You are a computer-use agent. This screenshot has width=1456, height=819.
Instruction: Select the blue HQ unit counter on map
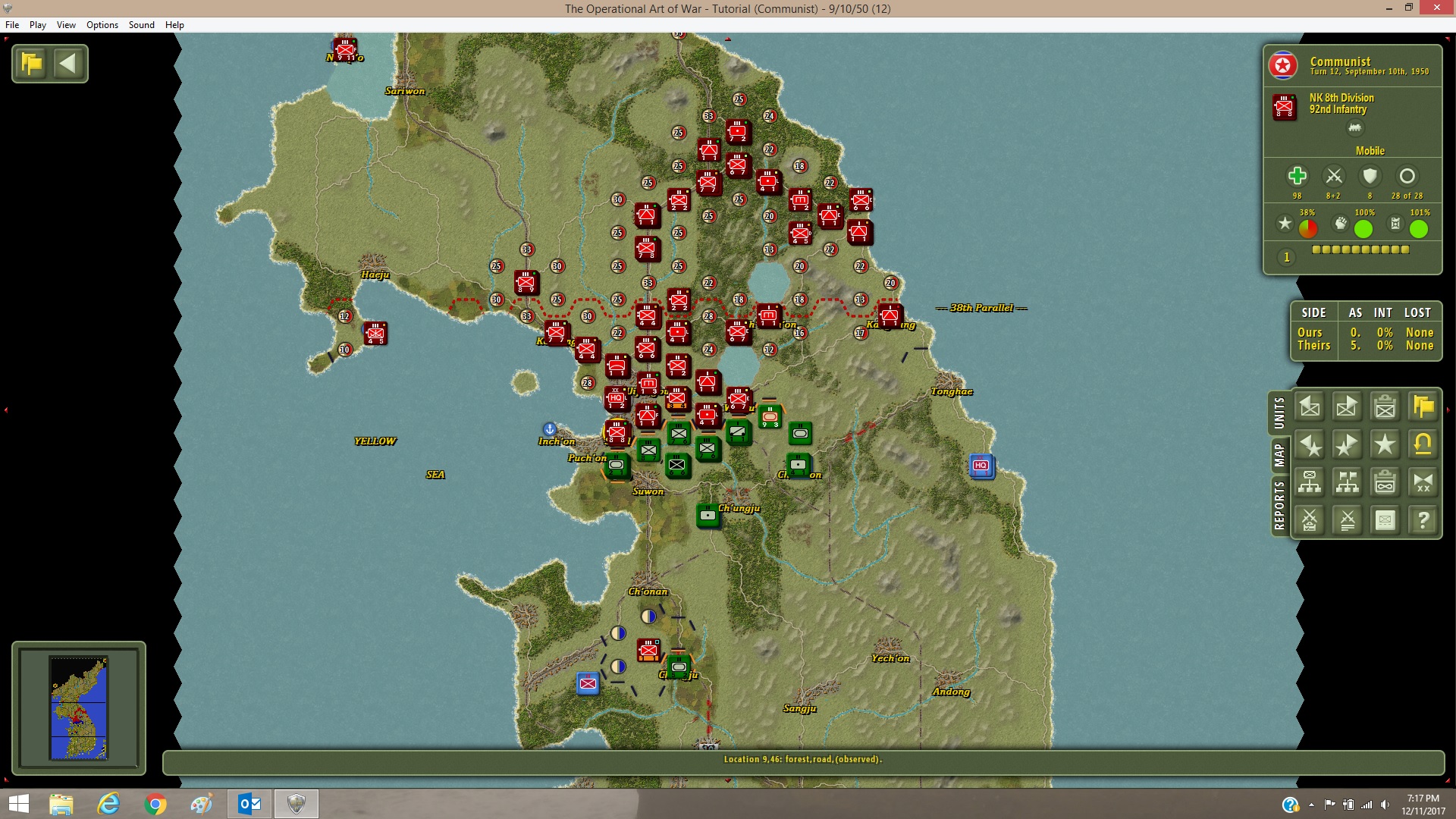[x=981, y=466]
